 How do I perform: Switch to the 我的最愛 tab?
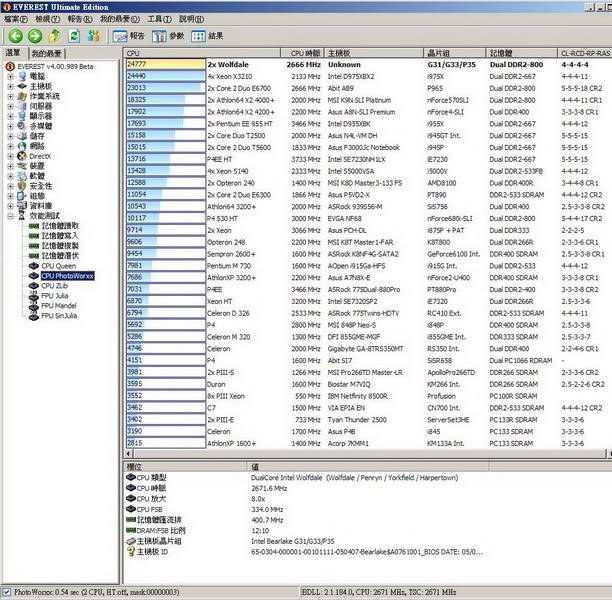[46, 53]
